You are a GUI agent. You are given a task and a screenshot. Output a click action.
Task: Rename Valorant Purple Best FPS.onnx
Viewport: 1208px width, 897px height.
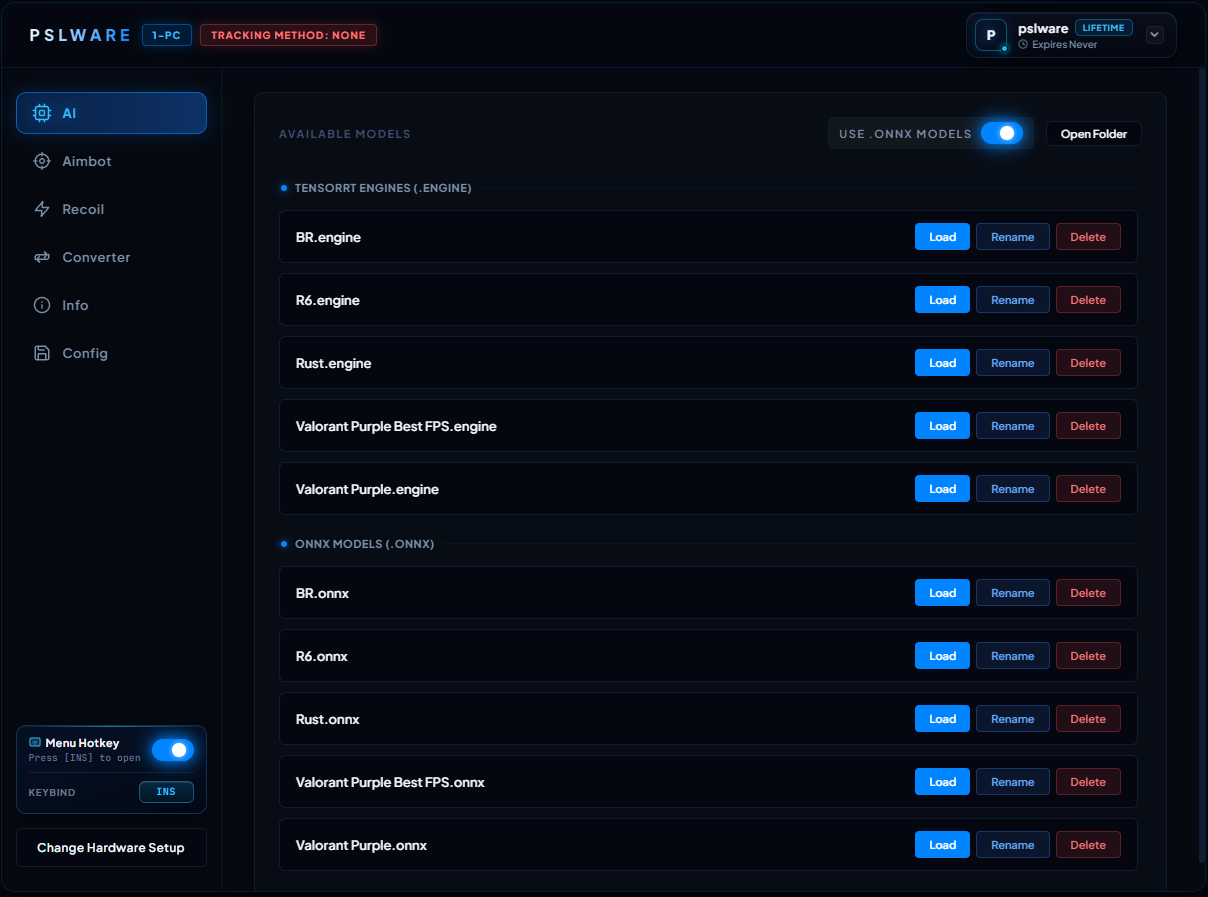1013,782
